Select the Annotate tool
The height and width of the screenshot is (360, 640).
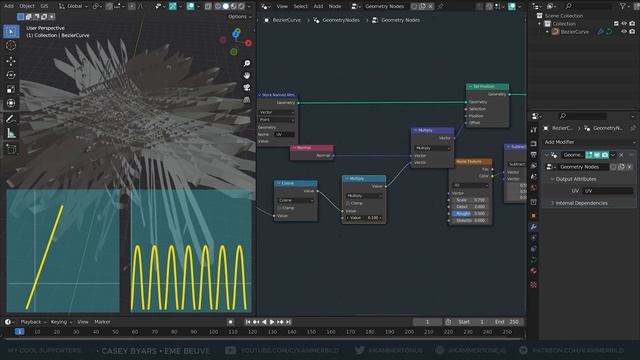11,119
